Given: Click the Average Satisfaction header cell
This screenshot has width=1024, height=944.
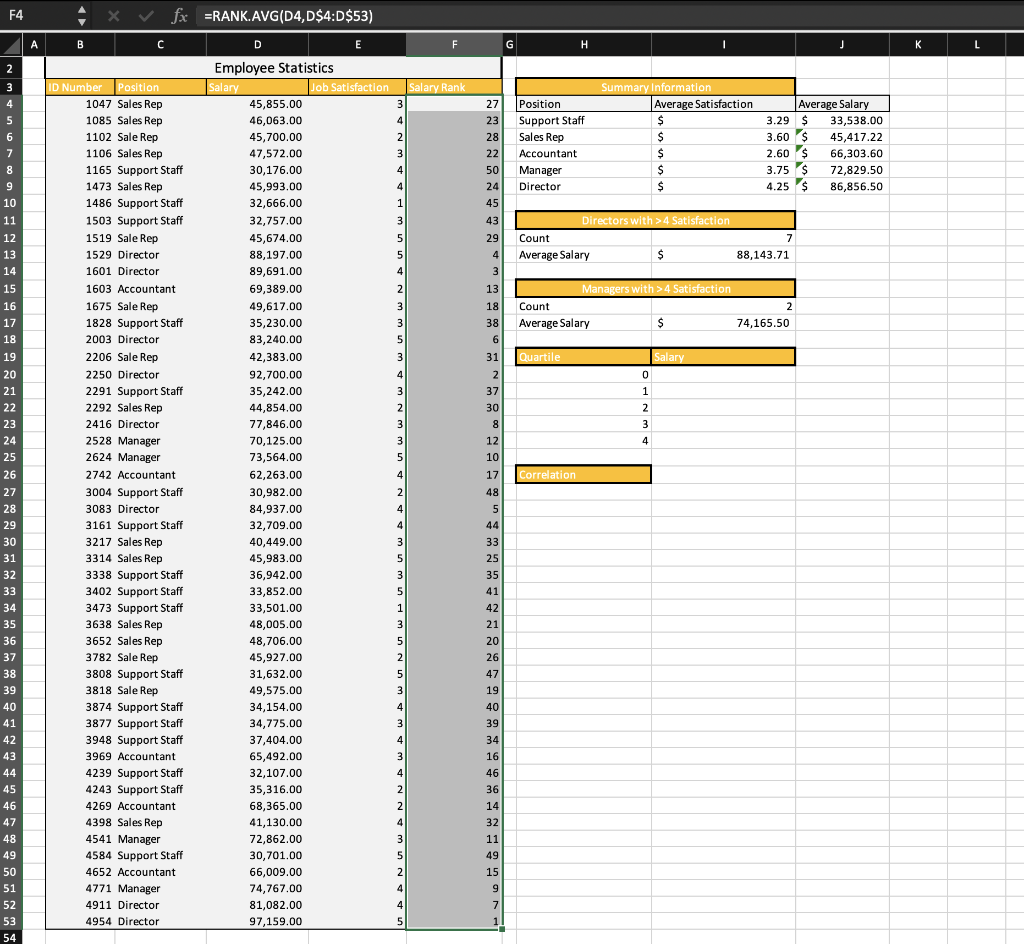Looking at the screenshot, I should coord(724,104).
